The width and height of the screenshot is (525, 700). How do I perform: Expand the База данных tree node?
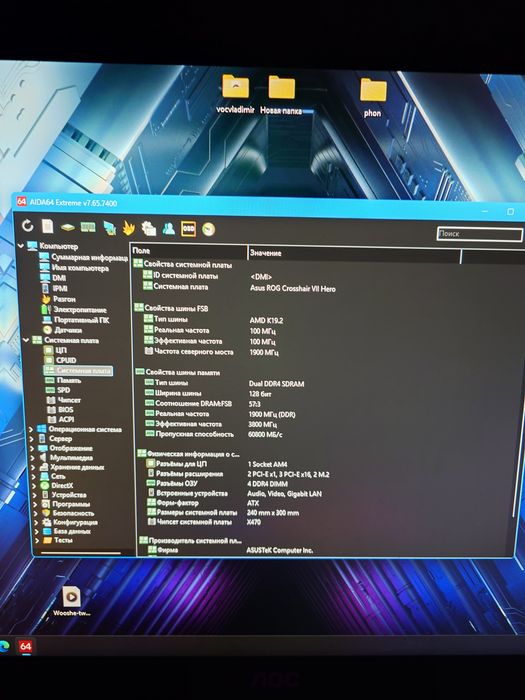click(36, 531)
